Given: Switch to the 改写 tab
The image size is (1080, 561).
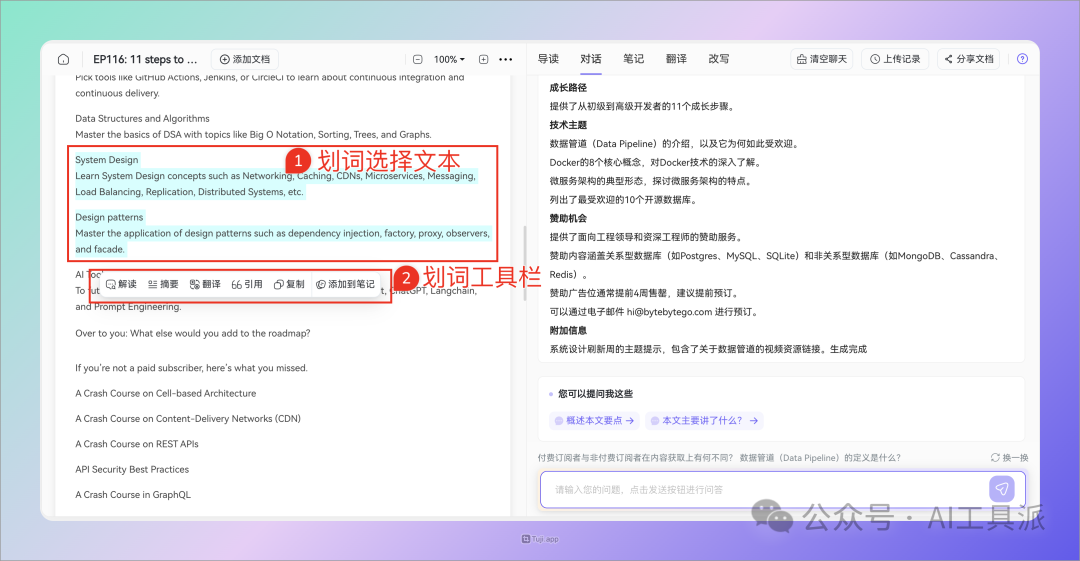Looking at the screenshot, I should 719,59.
